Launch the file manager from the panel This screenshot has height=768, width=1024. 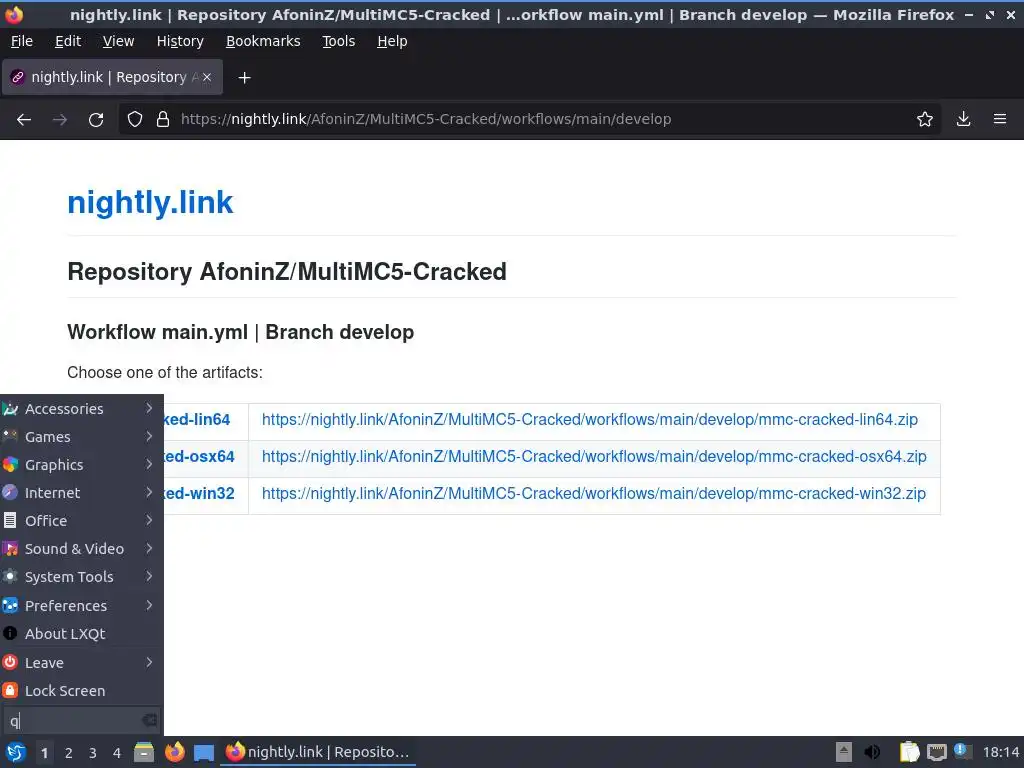(x=144, y=752)
